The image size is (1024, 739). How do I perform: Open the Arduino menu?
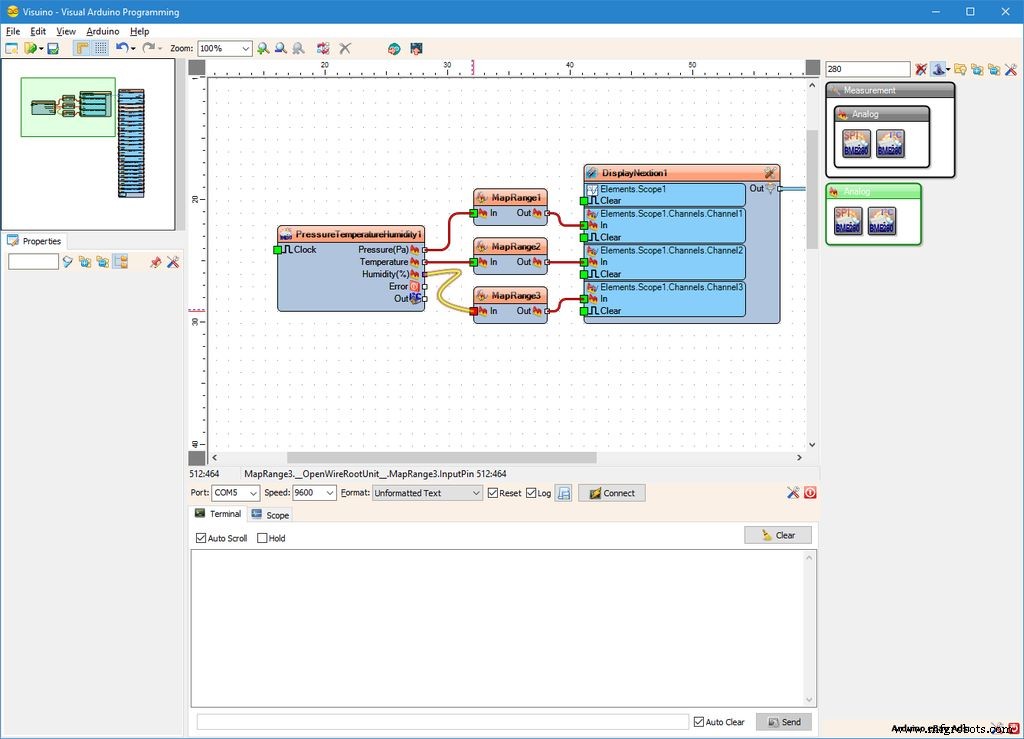[102, 31]
